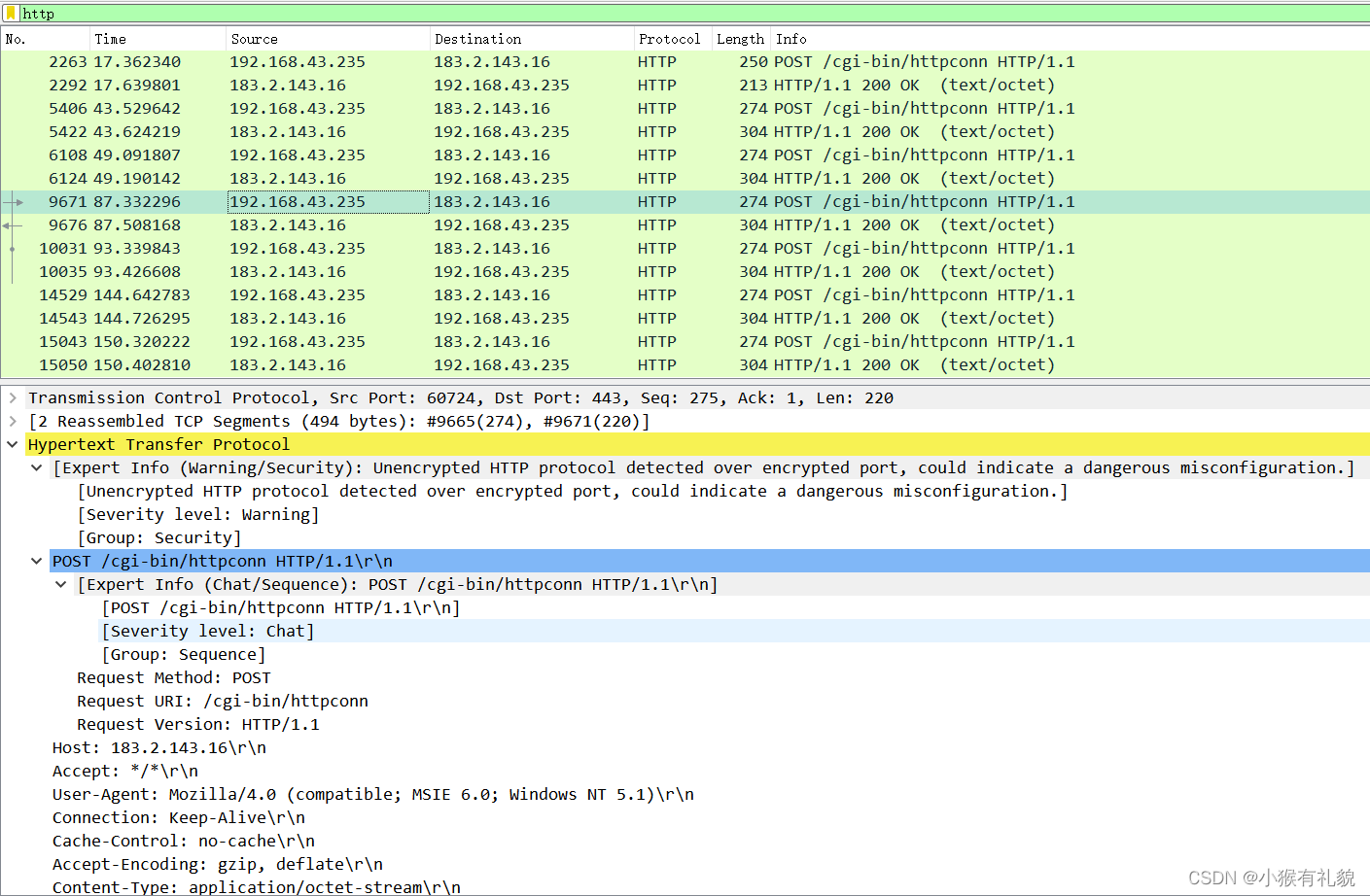Sort by the Destination column header

click(531, 39)
